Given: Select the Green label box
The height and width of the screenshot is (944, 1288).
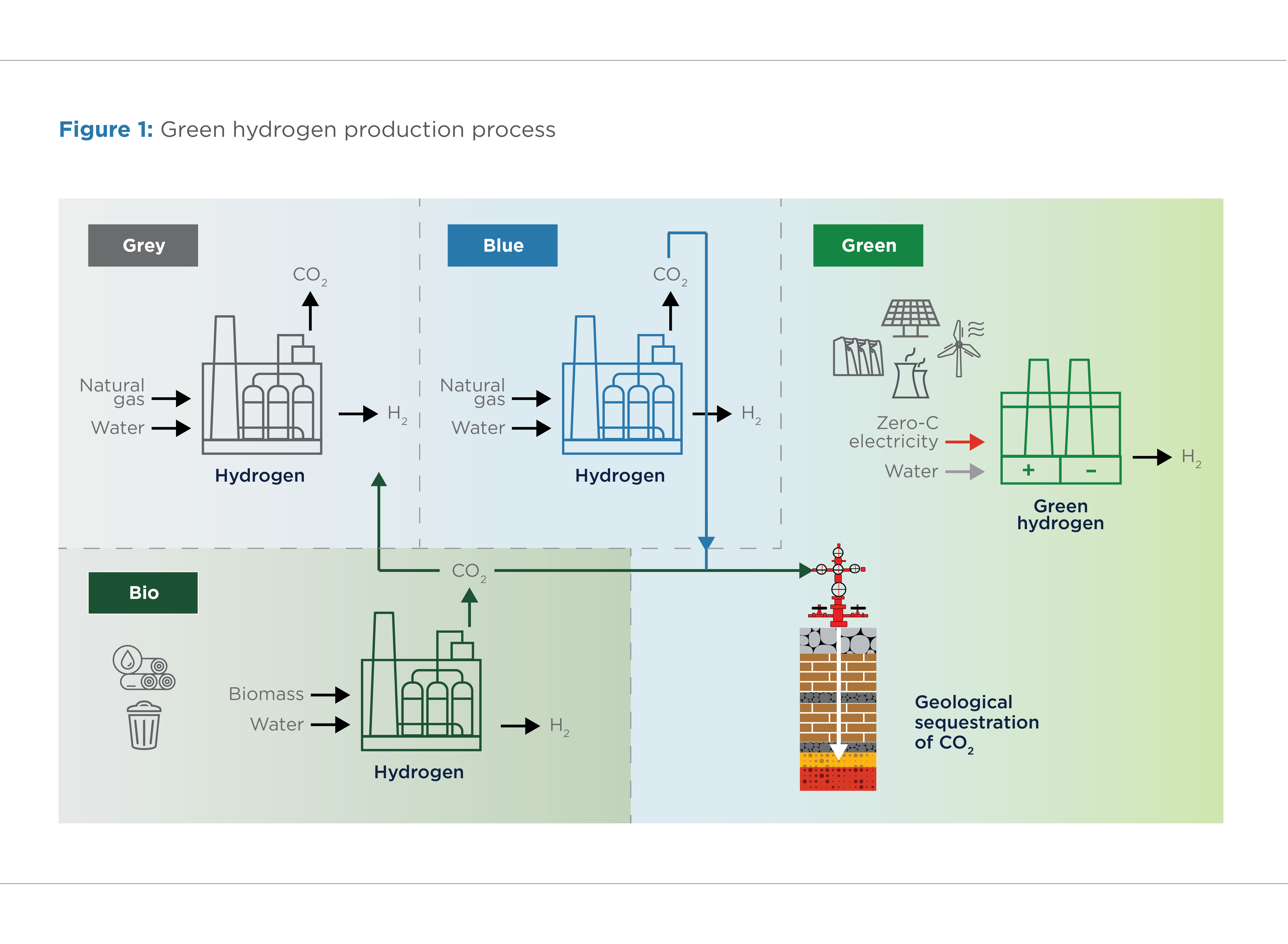Looking at the screenshot, I should 868,245.
